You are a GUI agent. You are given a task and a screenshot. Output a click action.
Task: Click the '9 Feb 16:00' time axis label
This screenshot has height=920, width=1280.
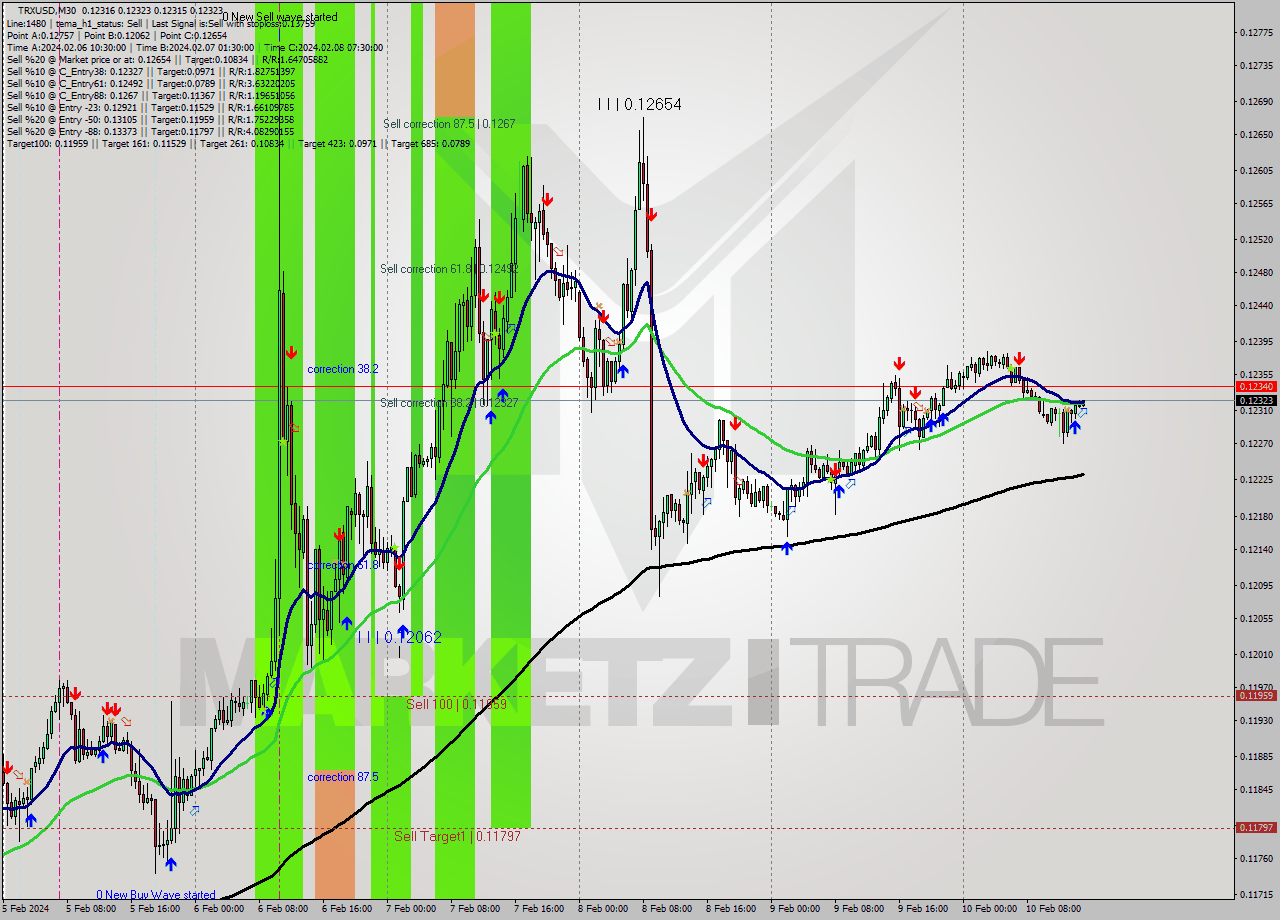(923, 909)
